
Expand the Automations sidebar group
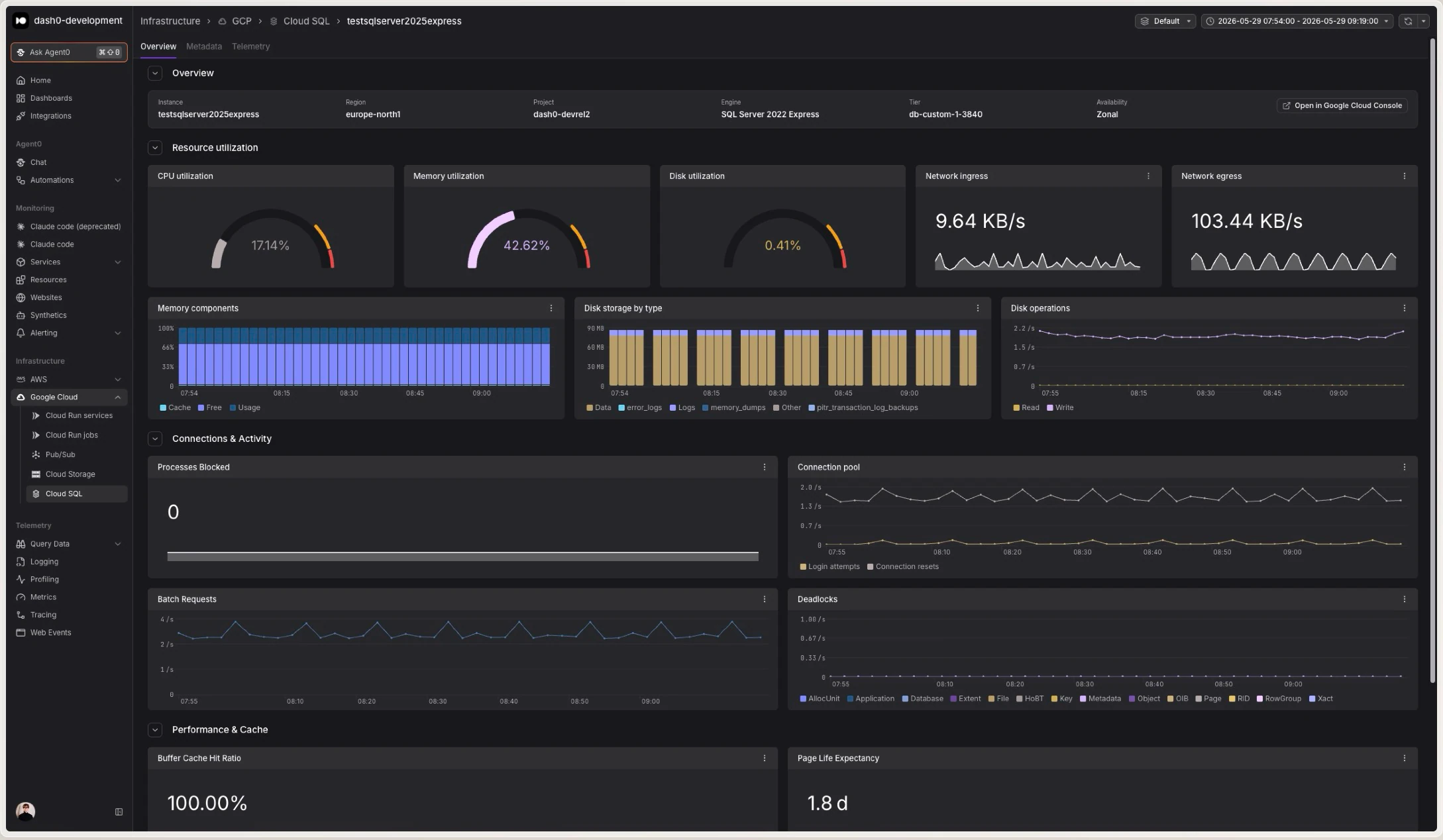[118, 180]
